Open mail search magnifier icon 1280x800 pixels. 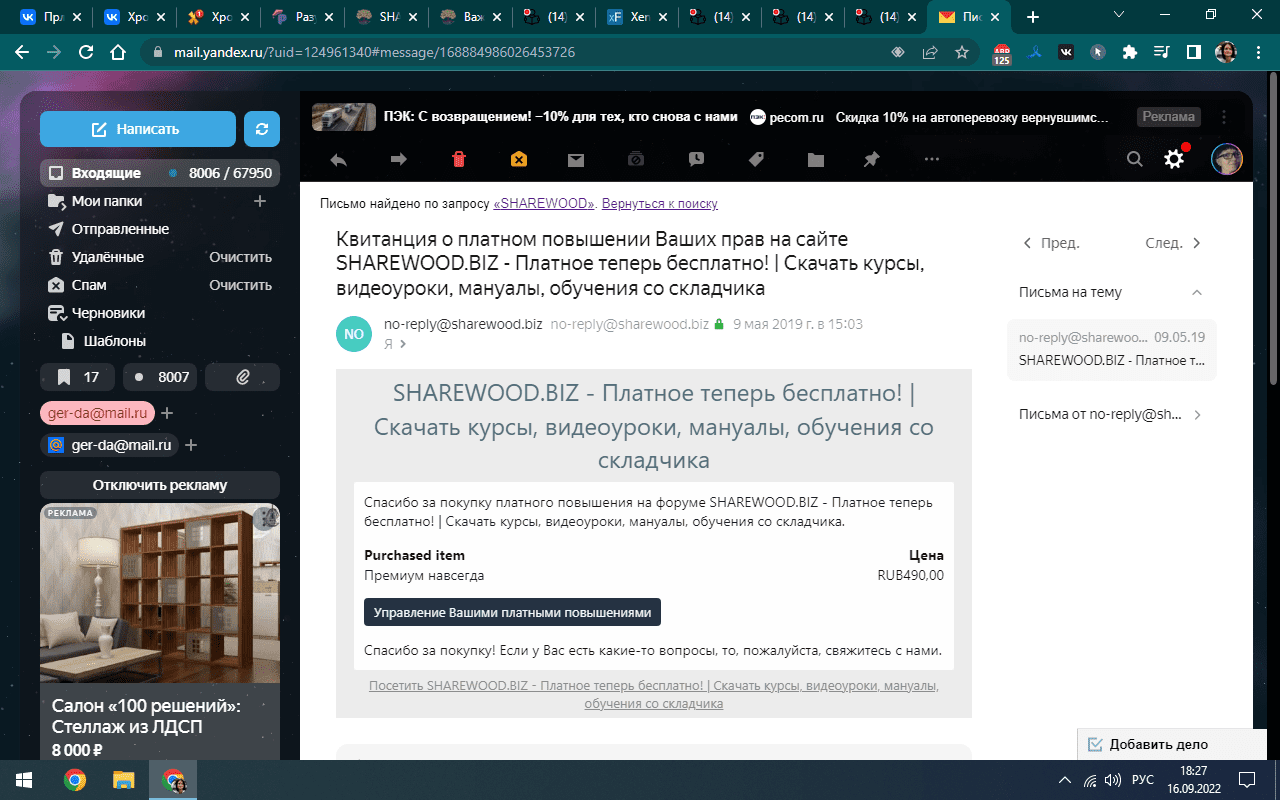pyautogui.click(x=1135, y=159)
